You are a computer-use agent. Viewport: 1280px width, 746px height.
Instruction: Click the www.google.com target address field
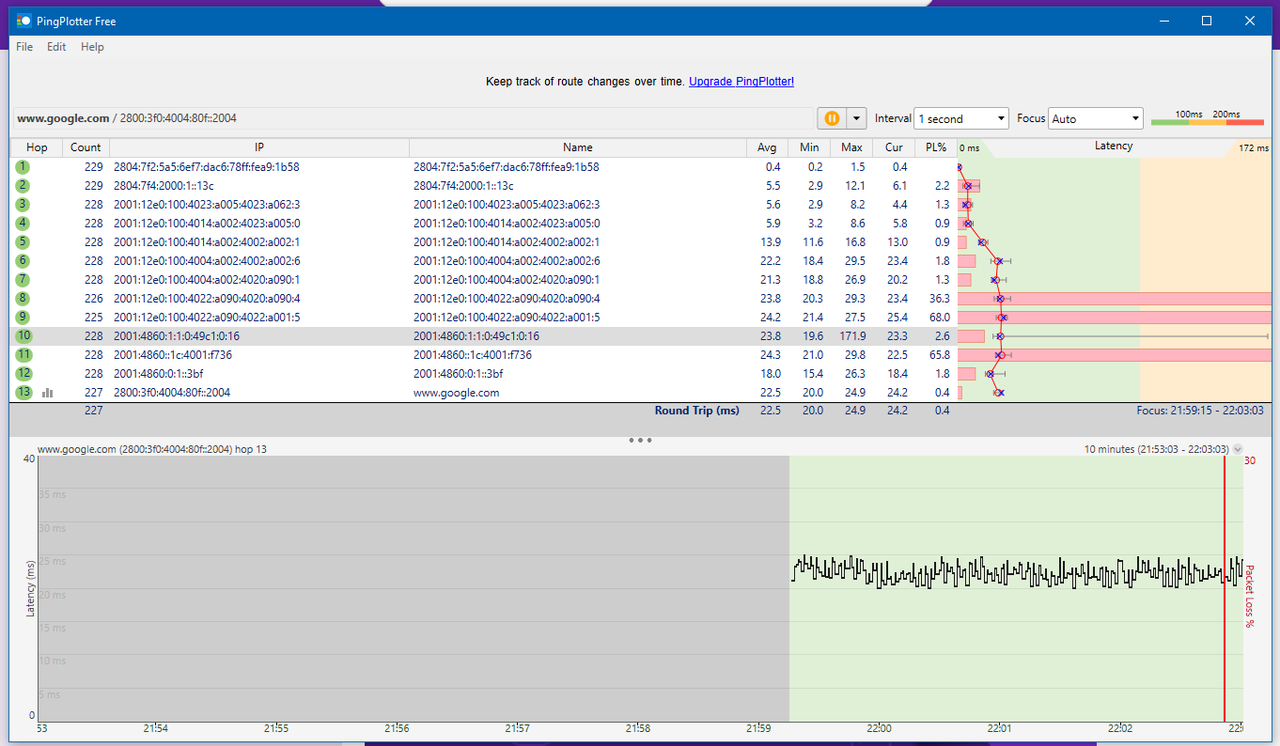pos(412,118)
